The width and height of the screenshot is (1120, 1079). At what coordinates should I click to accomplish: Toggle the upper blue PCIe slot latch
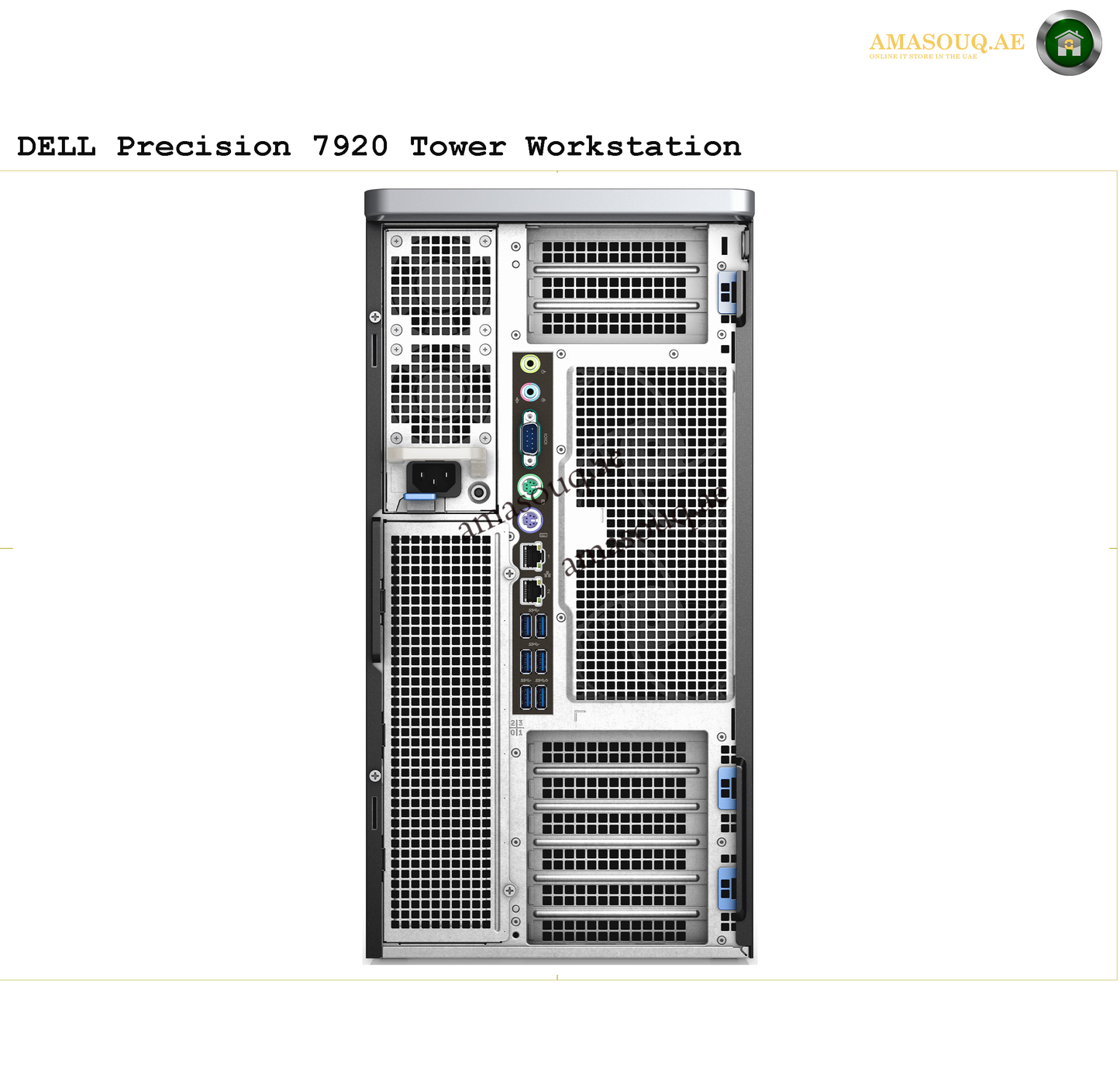tap(729, 293)
